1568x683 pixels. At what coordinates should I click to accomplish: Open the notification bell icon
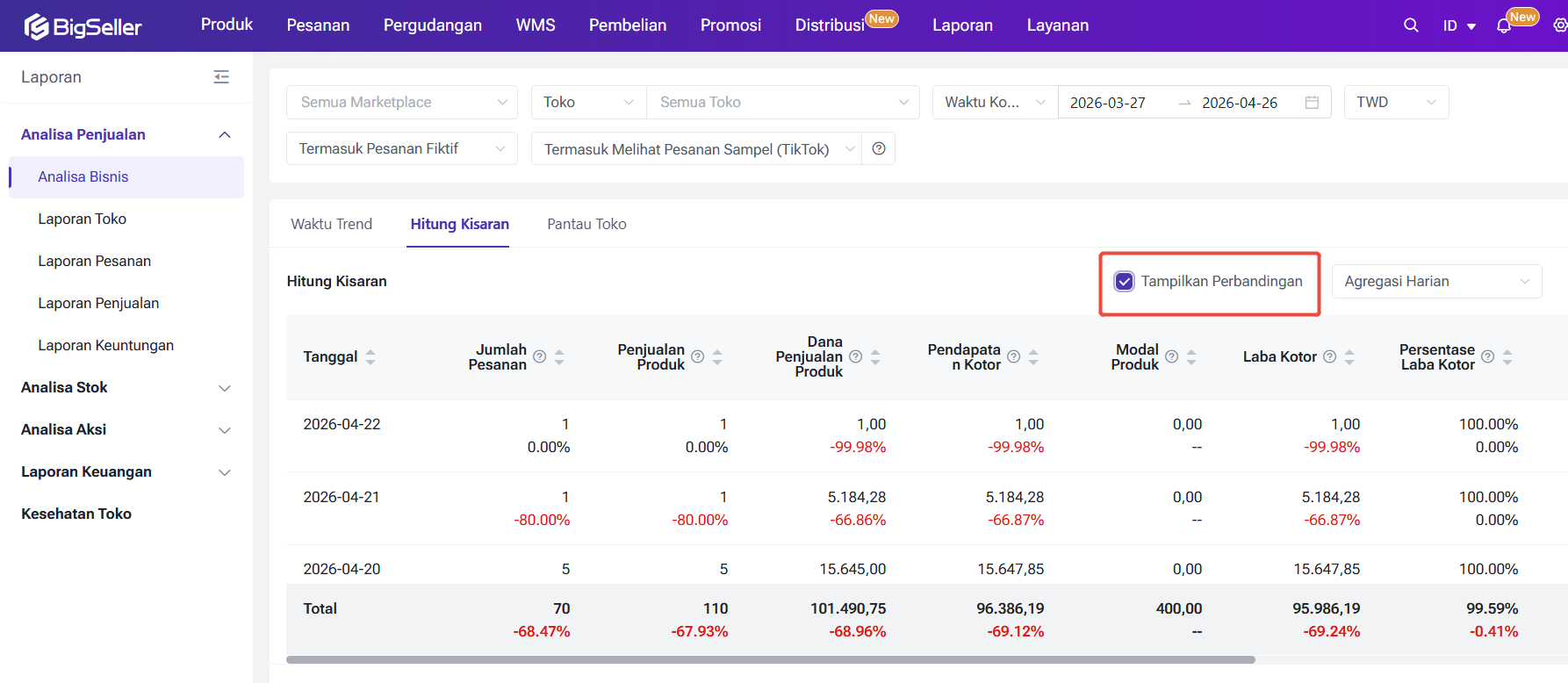pyautogui.click(x=1504, y=26)
